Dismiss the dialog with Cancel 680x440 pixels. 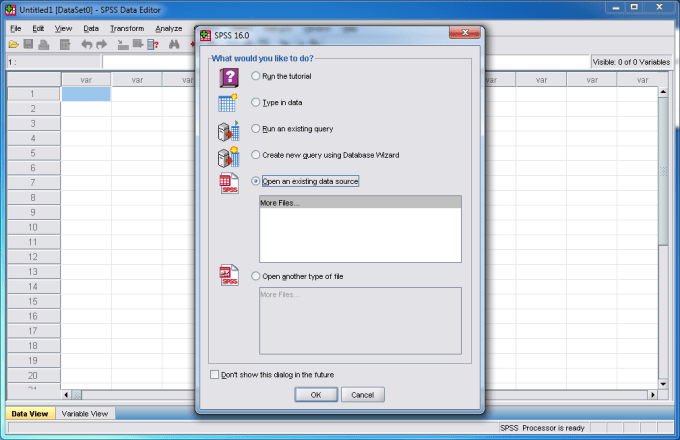[x=363, y=394]
